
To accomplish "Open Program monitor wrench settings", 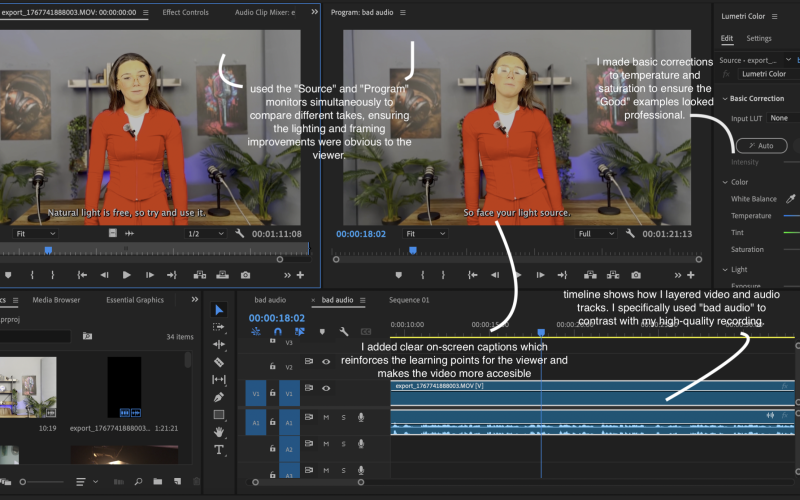I will [628, 234].
